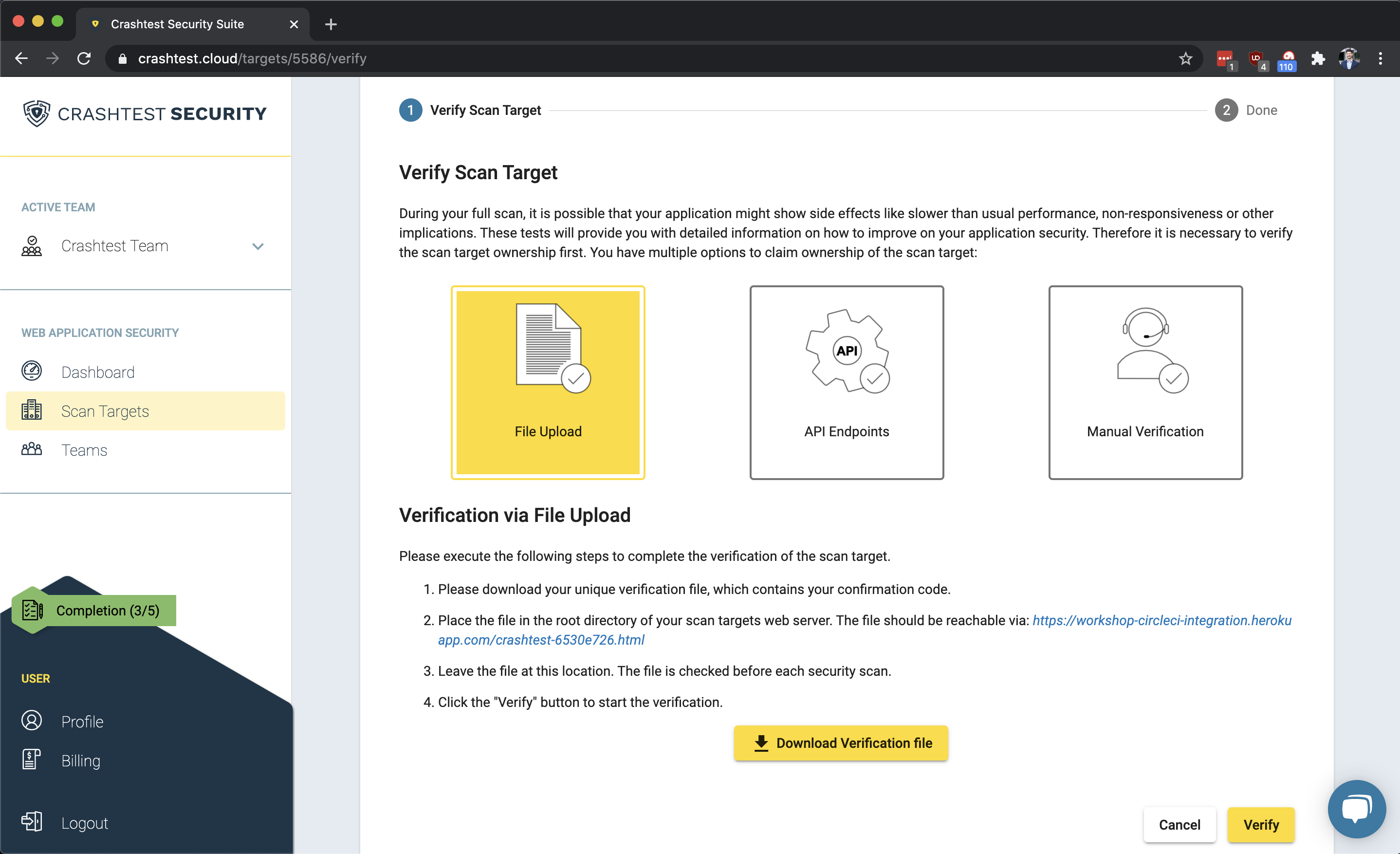
Task: Open the crashtest-6530e726.html verification link
Action: tap(541, 640)
